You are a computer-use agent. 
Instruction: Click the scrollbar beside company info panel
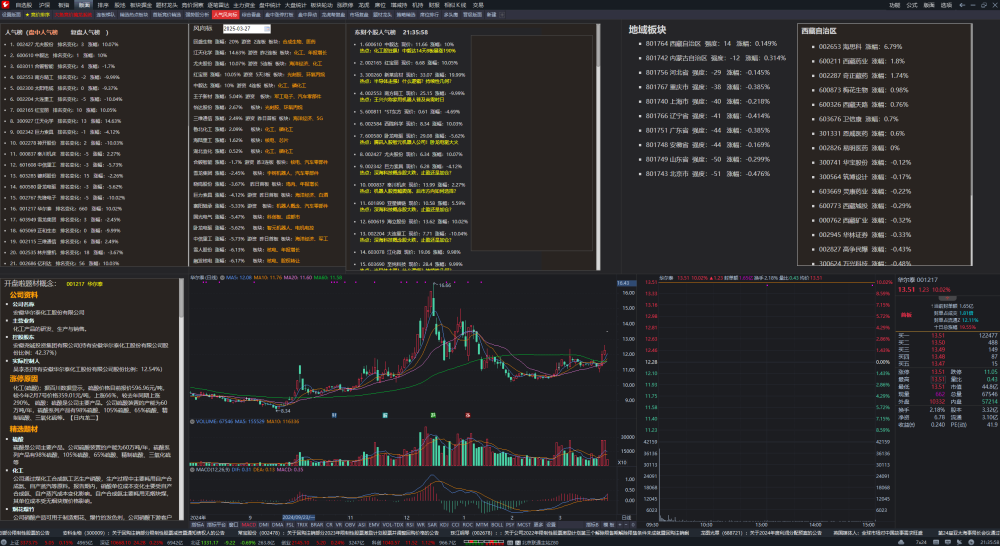coord(182,399)
